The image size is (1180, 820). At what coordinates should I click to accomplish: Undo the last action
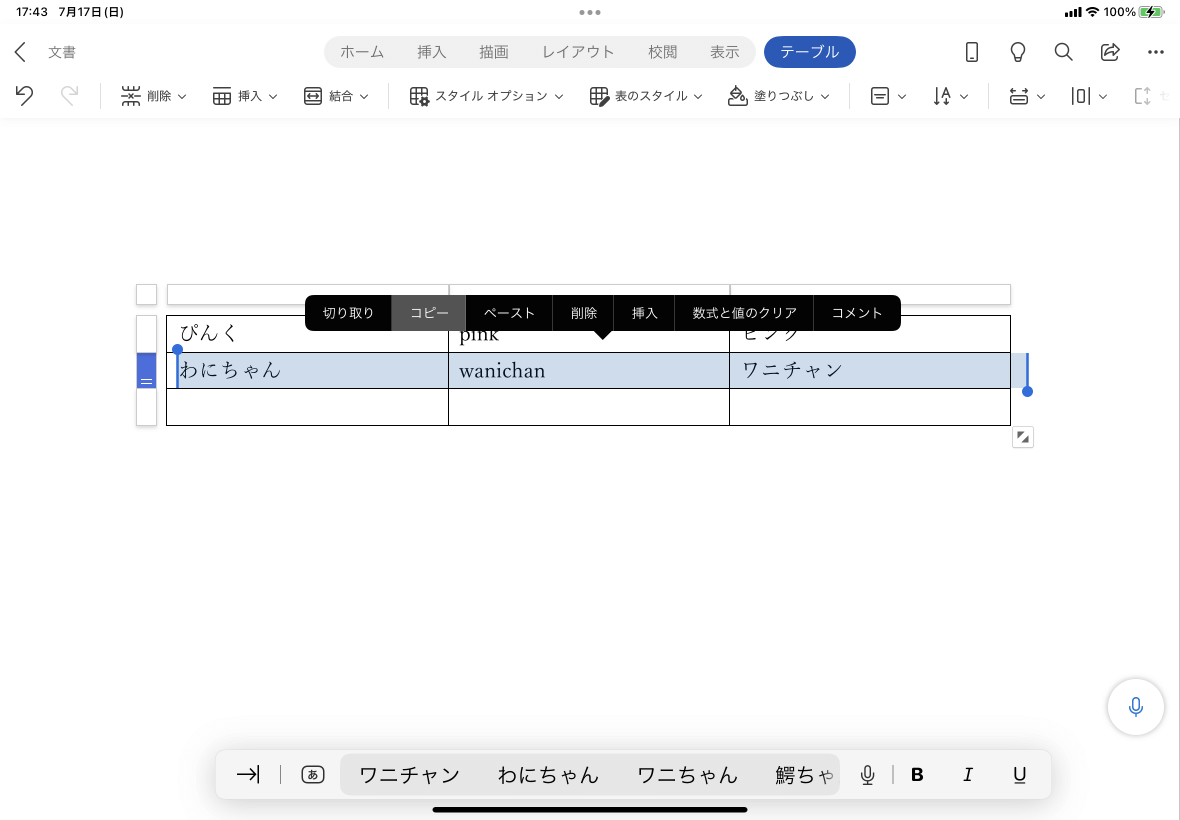24,96
